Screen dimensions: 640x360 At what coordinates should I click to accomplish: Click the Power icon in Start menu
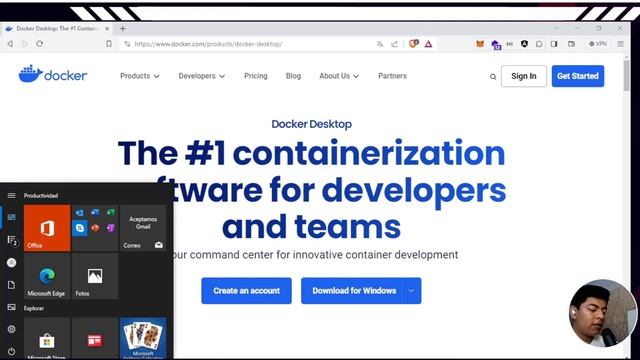(11, 351)
